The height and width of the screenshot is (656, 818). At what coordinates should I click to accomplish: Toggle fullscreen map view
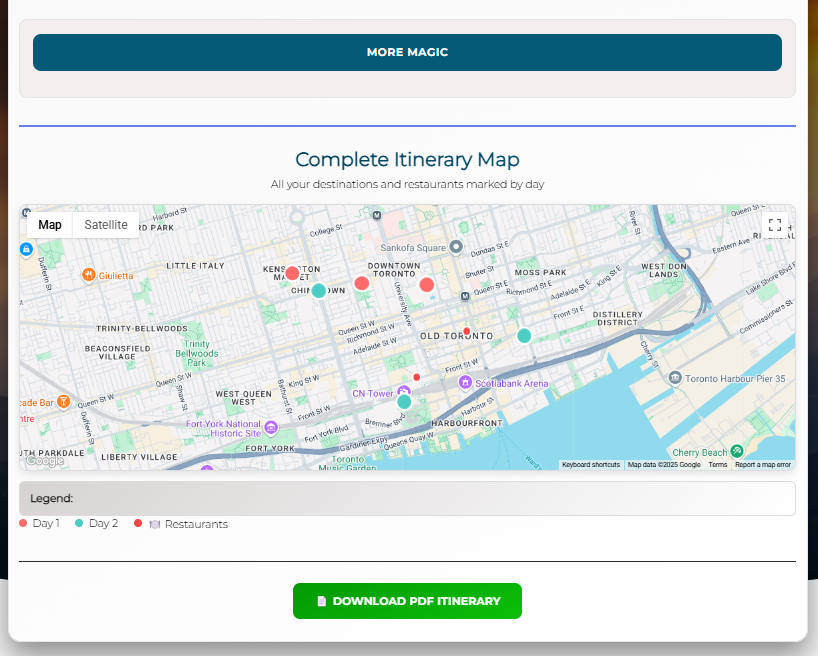tap(775, 225)
